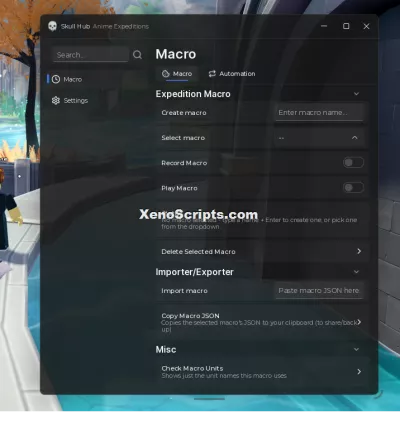This screenshot has height=428, width=400.
Task: Click the Skull Hub skull logo icon
Action: coord(52,26)
